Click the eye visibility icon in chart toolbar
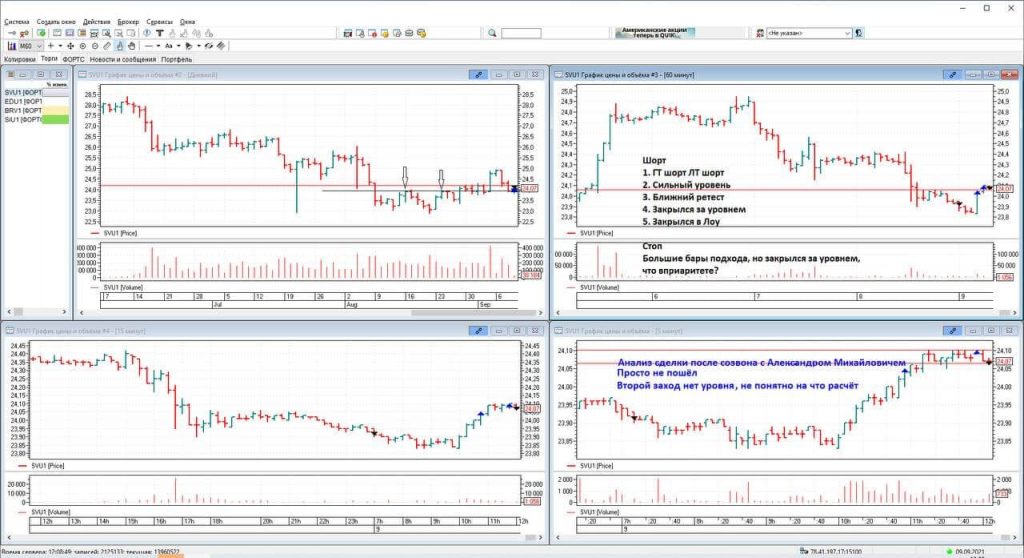1024x558 pixels. [x=208, y=46]
